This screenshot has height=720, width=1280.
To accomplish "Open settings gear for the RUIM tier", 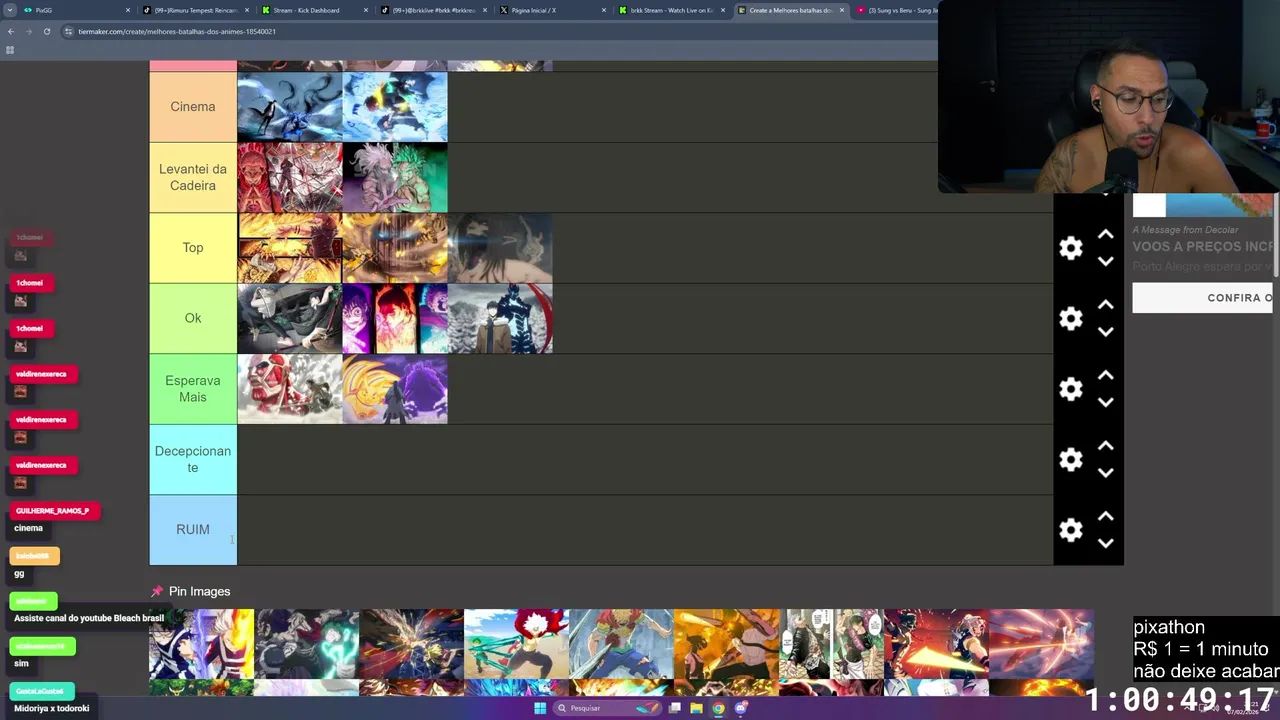I will tap(1071, 530).
